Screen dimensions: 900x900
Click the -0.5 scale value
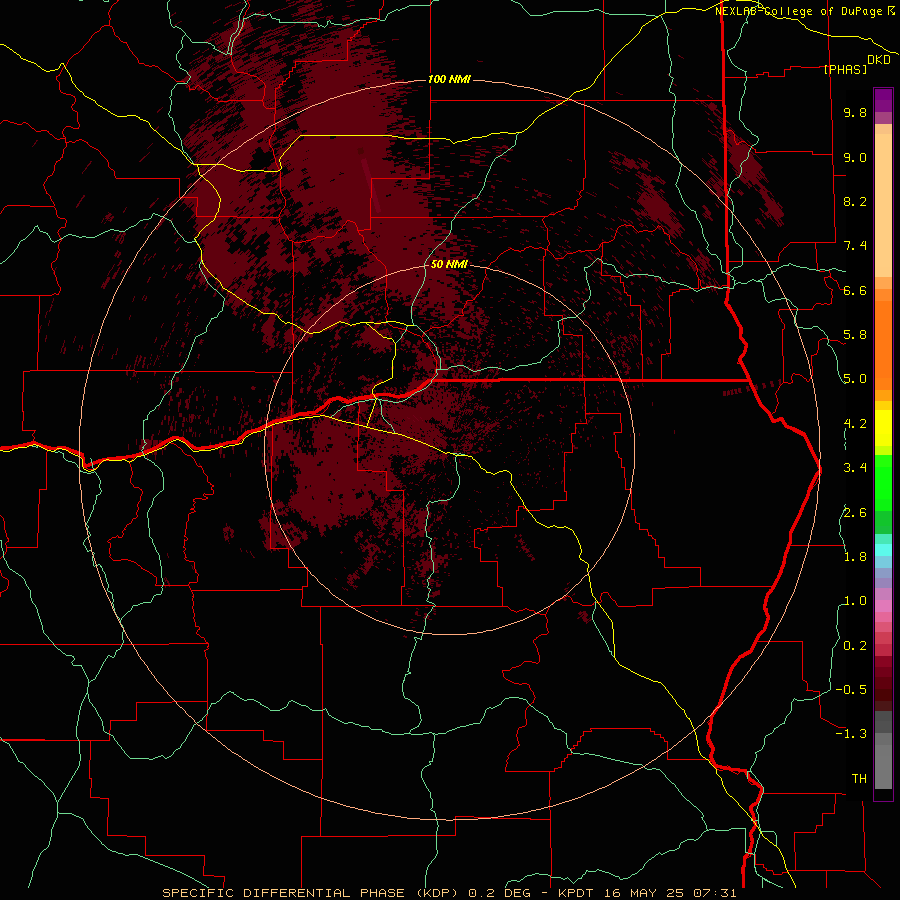(x=851, y=690)
